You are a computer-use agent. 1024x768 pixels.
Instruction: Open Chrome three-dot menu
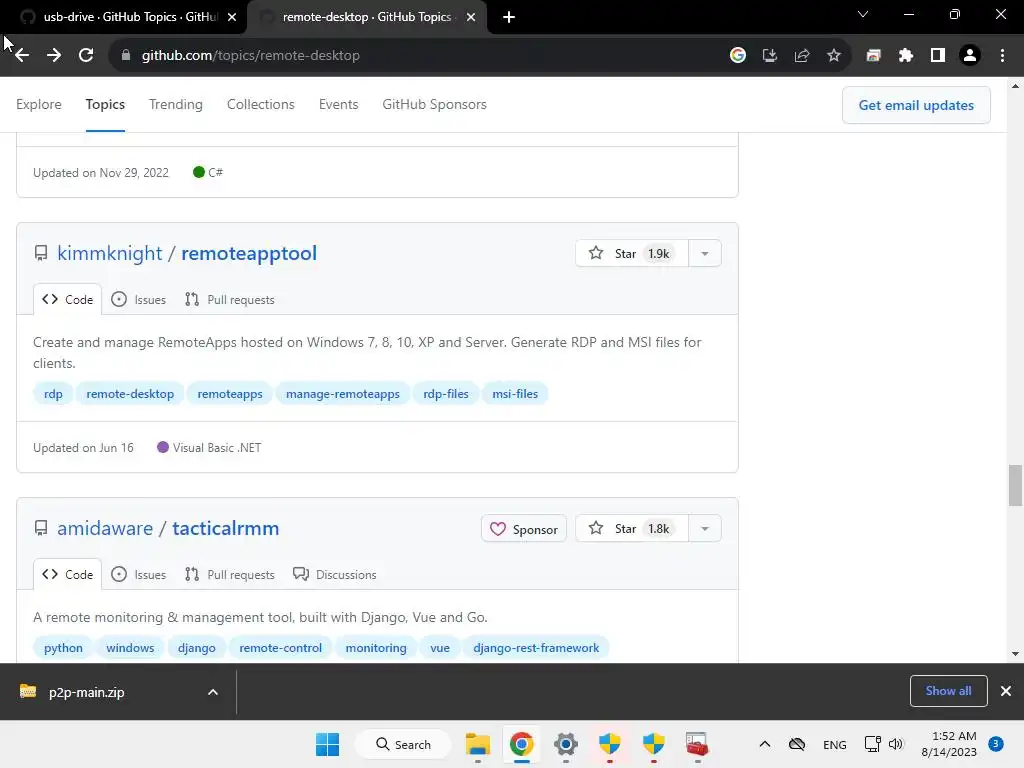pyautogui.click(x=1002, y=56)
